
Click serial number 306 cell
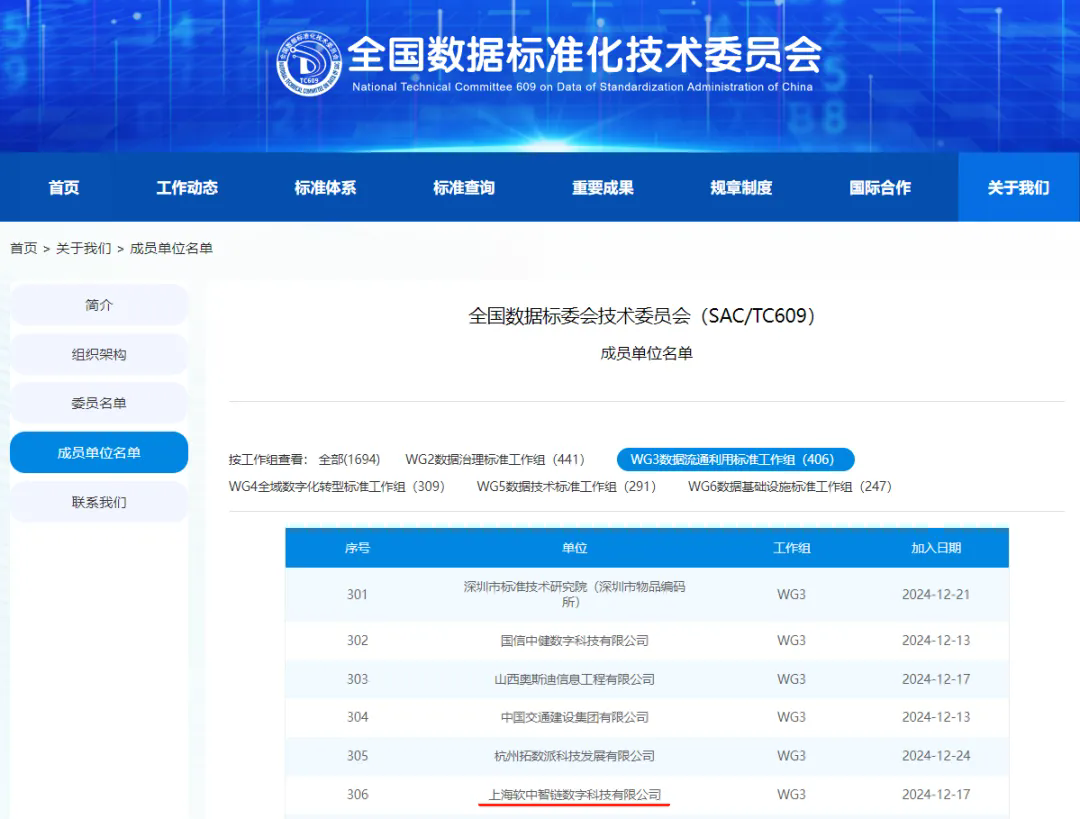coord(357,794)
